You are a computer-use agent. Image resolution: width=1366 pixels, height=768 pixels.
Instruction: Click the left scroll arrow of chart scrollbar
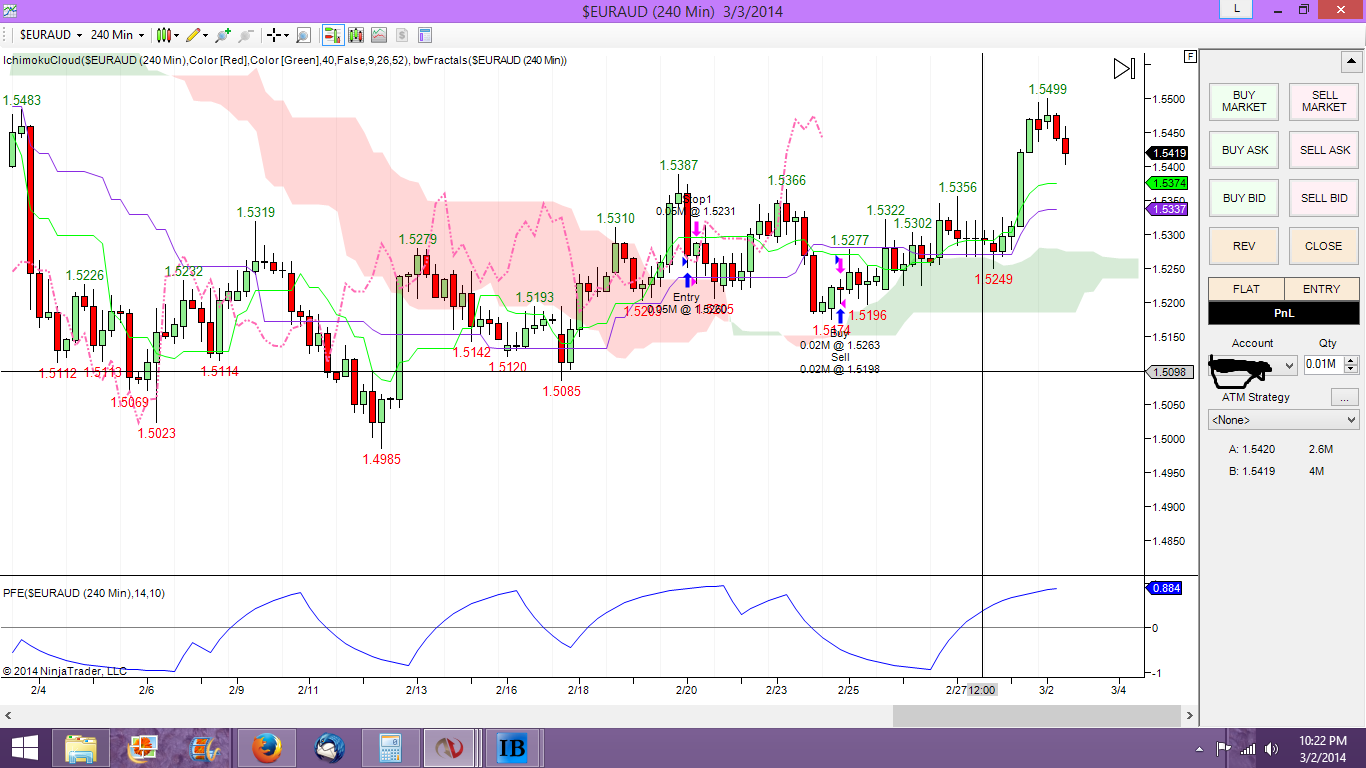click(8, 716)
